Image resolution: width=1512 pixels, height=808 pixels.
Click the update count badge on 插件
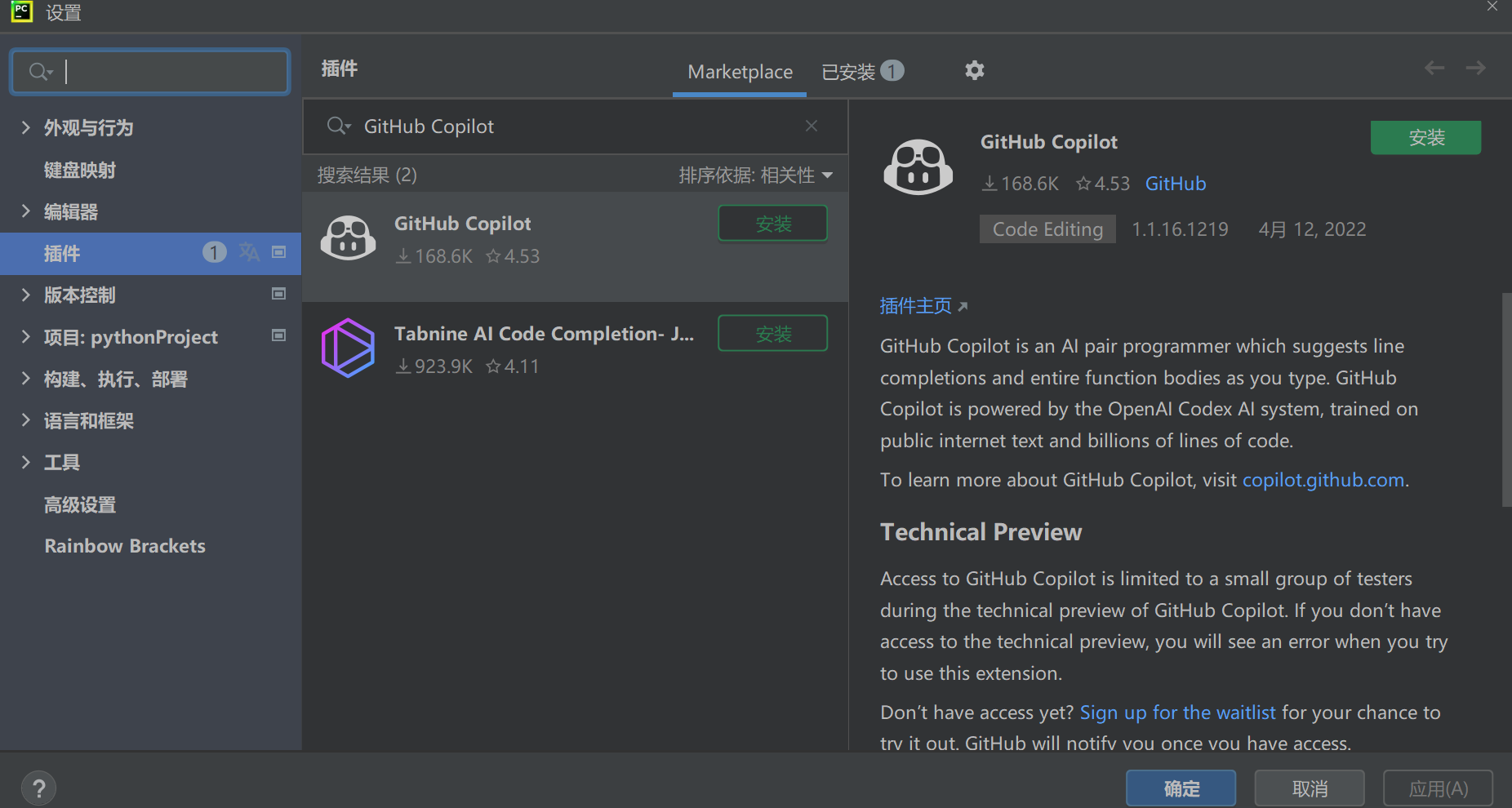pos(214,253)
